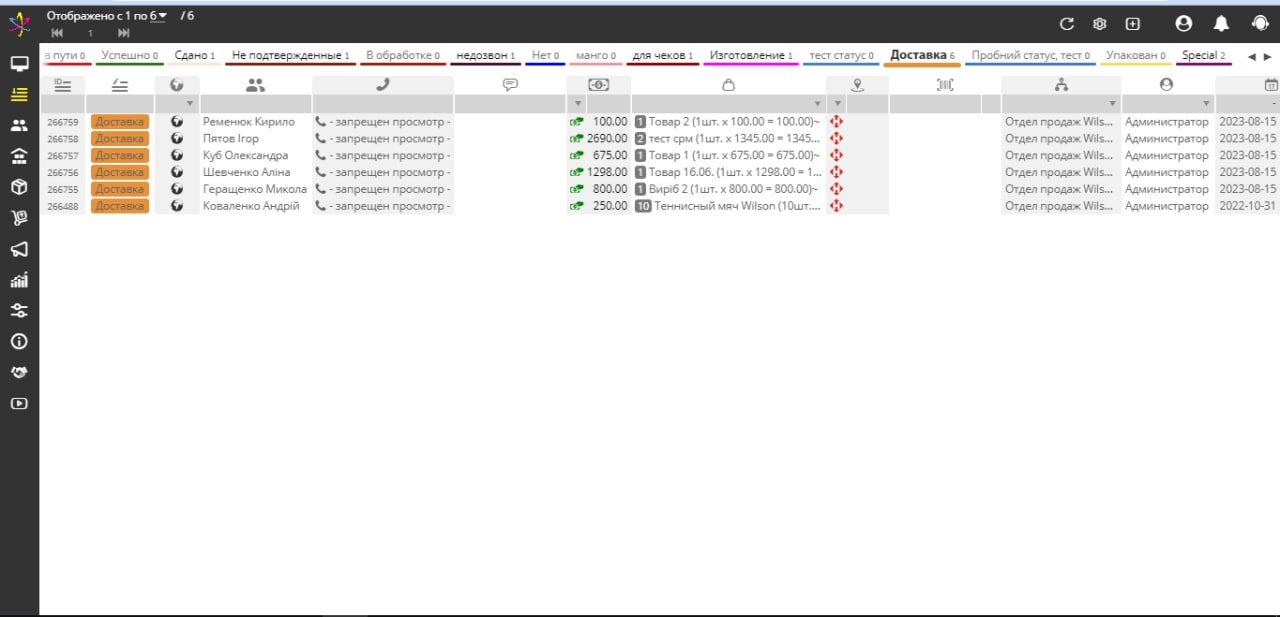Open the notifications bell
This screenshot has width=1280, height=617.
click(1221, 24)
